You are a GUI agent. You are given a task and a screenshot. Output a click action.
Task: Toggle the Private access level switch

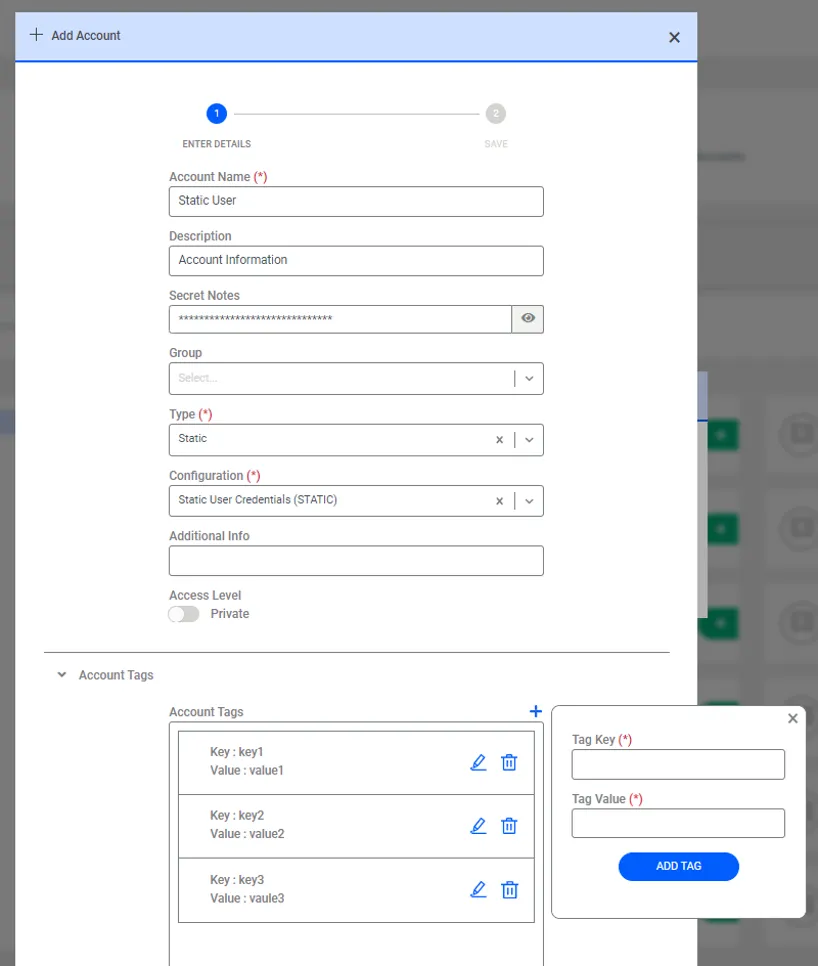(184, 614)
